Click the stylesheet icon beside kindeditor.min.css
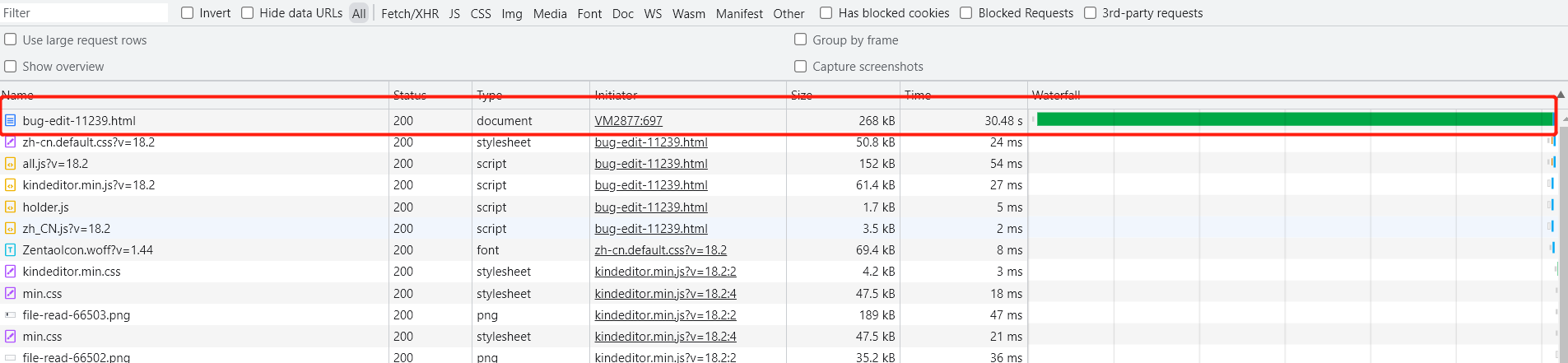 click(x=10, y=272)
